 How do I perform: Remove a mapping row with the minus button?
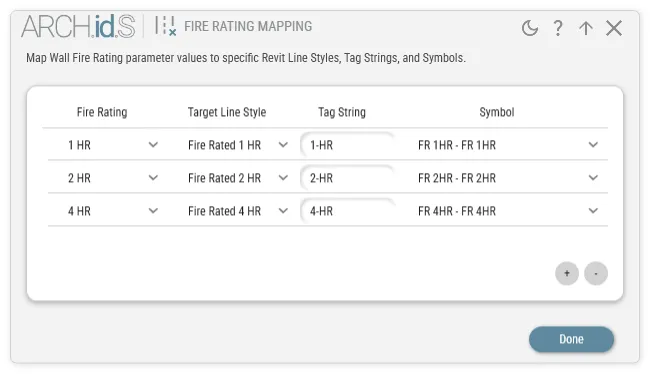pyautogui.click(x=596, y=273)
